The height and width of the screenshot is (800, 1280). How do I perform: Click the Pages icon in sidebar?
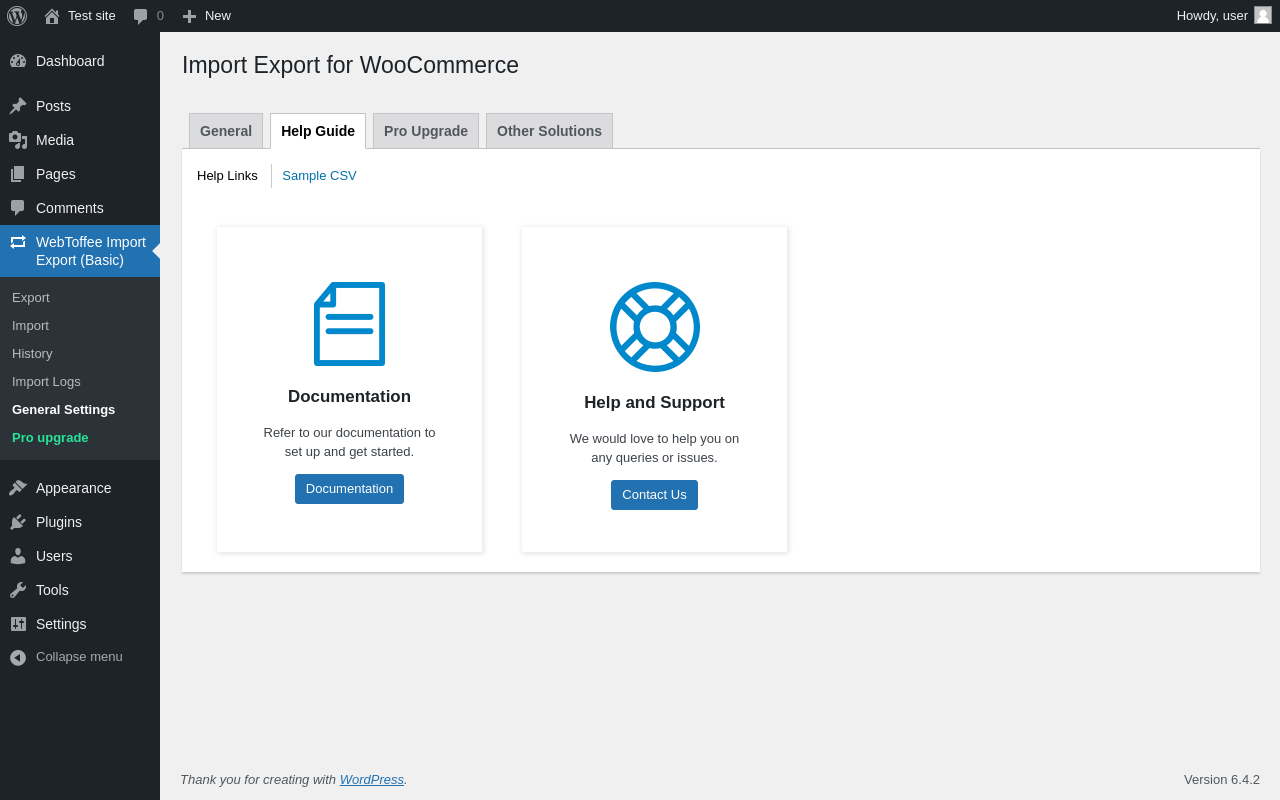click(x=18, y=174)
